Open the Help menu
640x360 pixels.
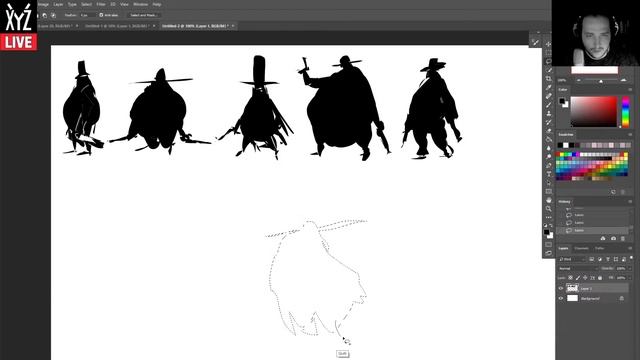(x=157, y=4)
